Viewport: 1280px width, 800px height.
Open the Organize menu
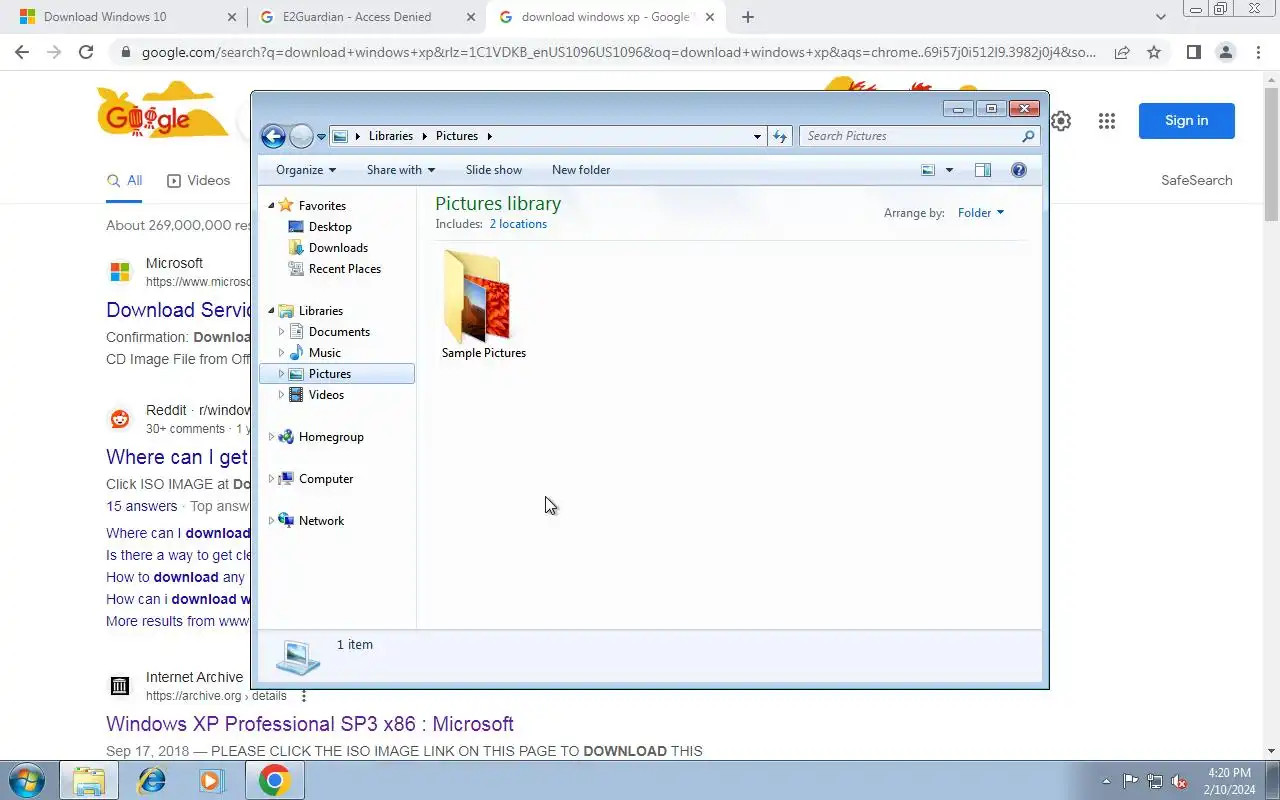306,170
